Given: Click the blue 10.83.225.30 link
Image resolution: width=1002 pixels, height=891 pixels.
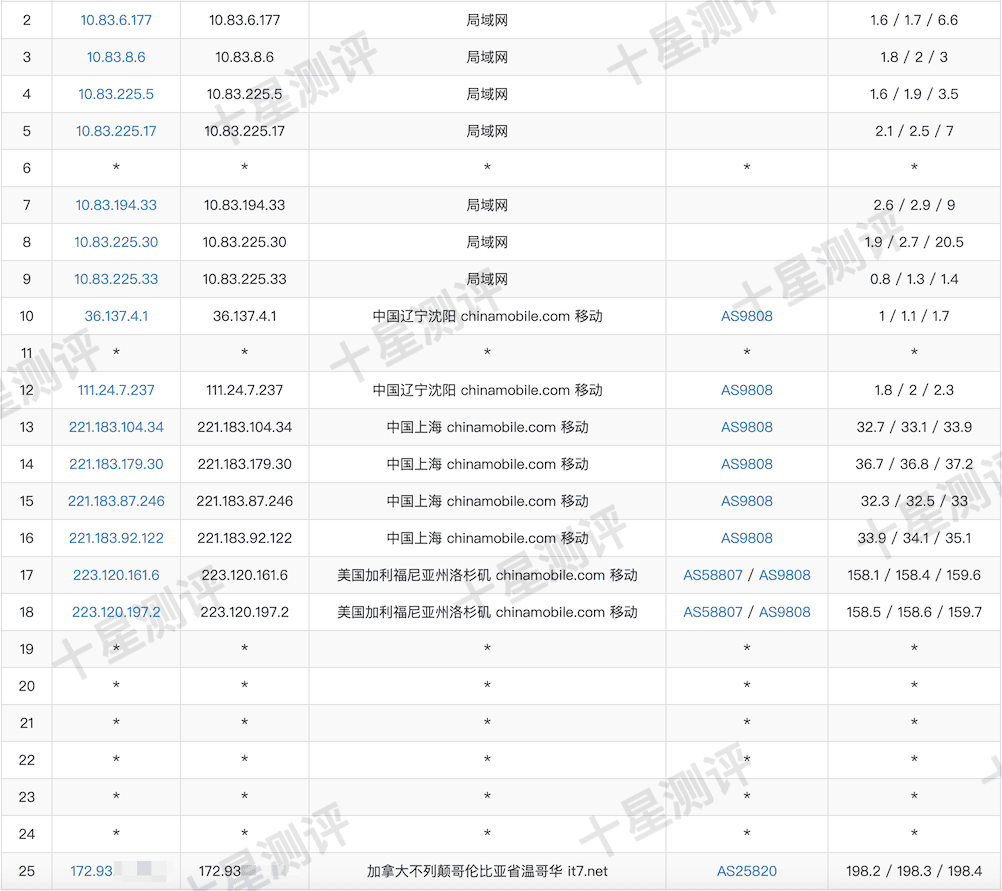Looking at the screenshot, I should pyautogui.click(x=116, y=242).
